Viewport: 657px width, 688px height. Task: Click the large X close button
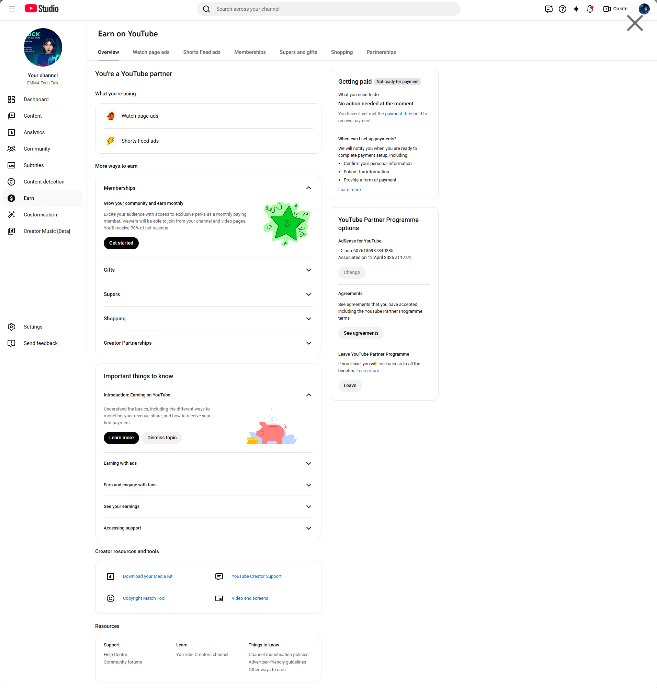pyautogui.click(x=635, y=23)
